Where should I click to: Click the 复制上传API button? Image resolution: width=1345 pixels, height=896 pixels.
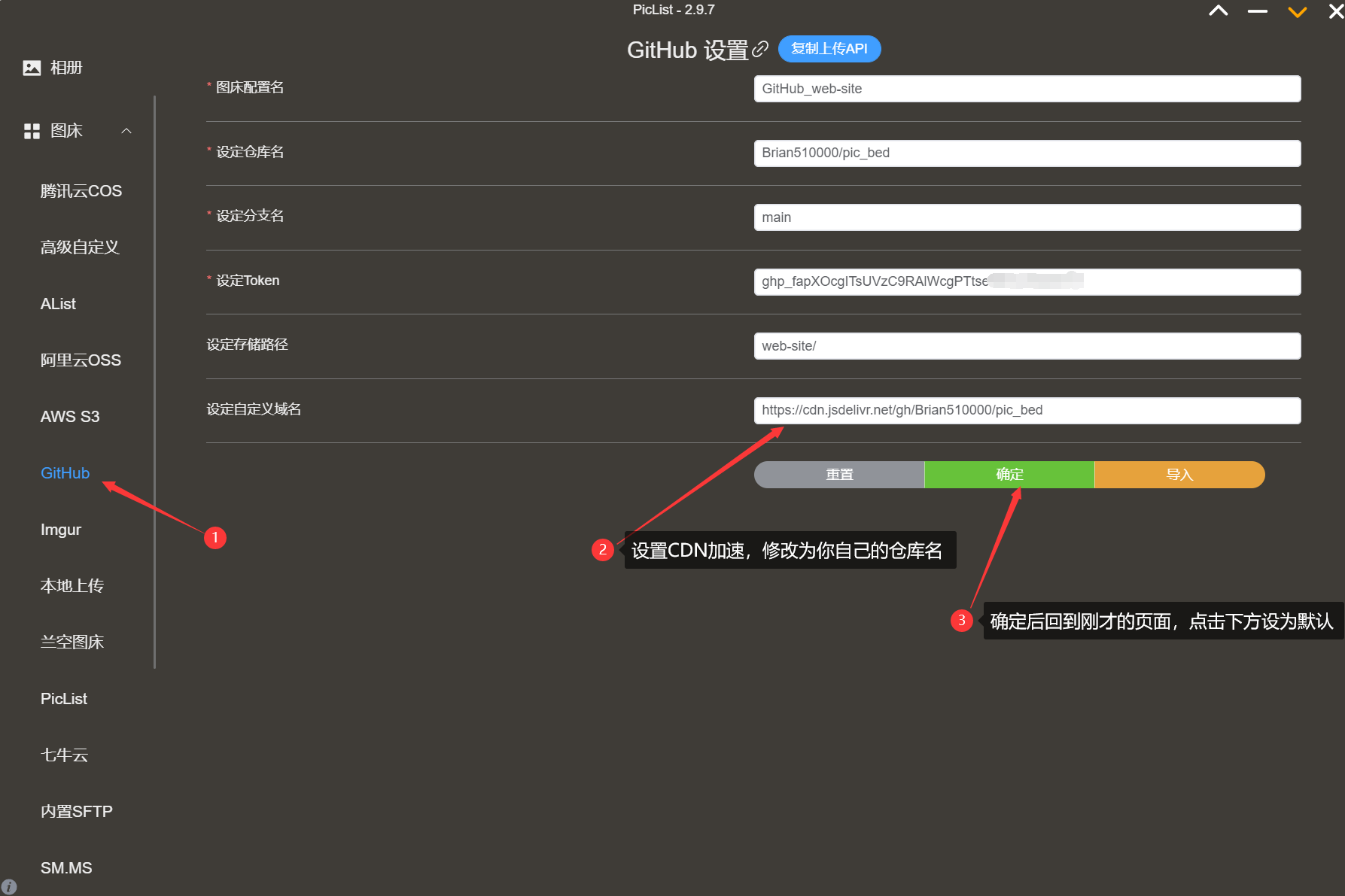pyautogui.click(x=829, y=49)
